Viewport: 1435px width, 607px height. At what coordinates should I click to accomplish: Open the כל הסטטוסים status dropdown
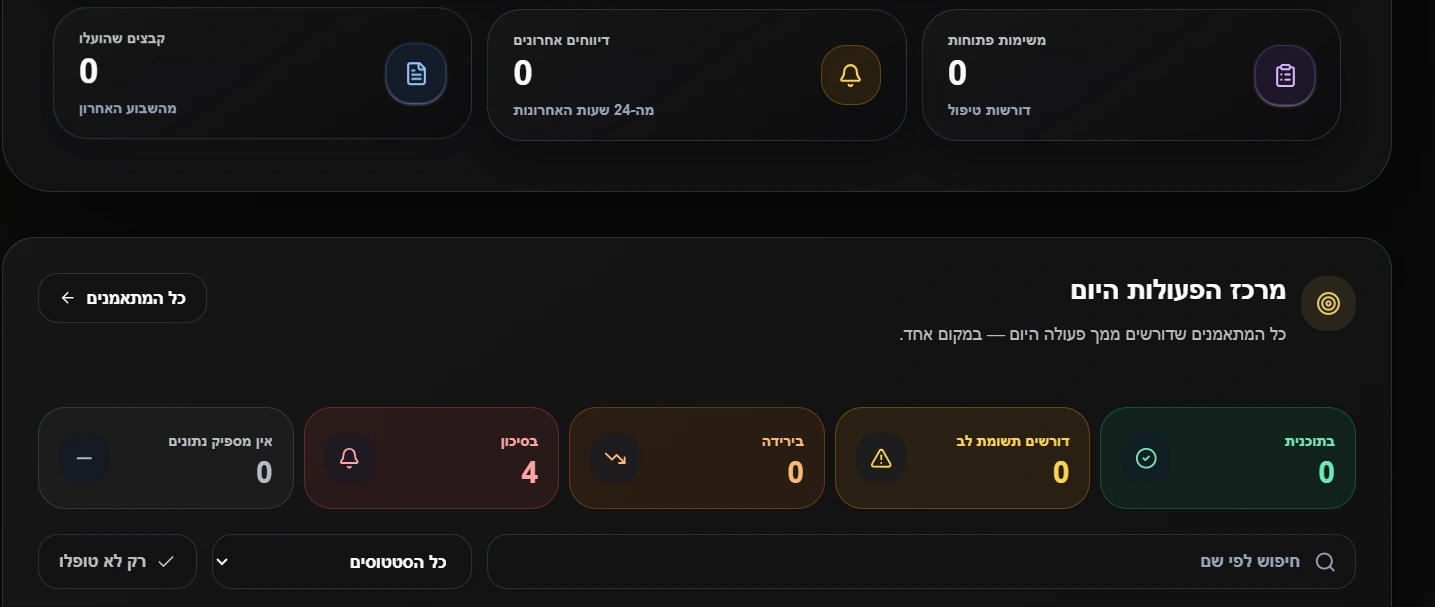(342, 562)
